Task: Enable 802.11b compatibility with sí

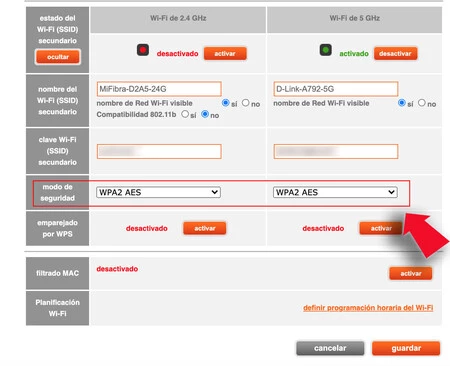Action: pos(185,114)
